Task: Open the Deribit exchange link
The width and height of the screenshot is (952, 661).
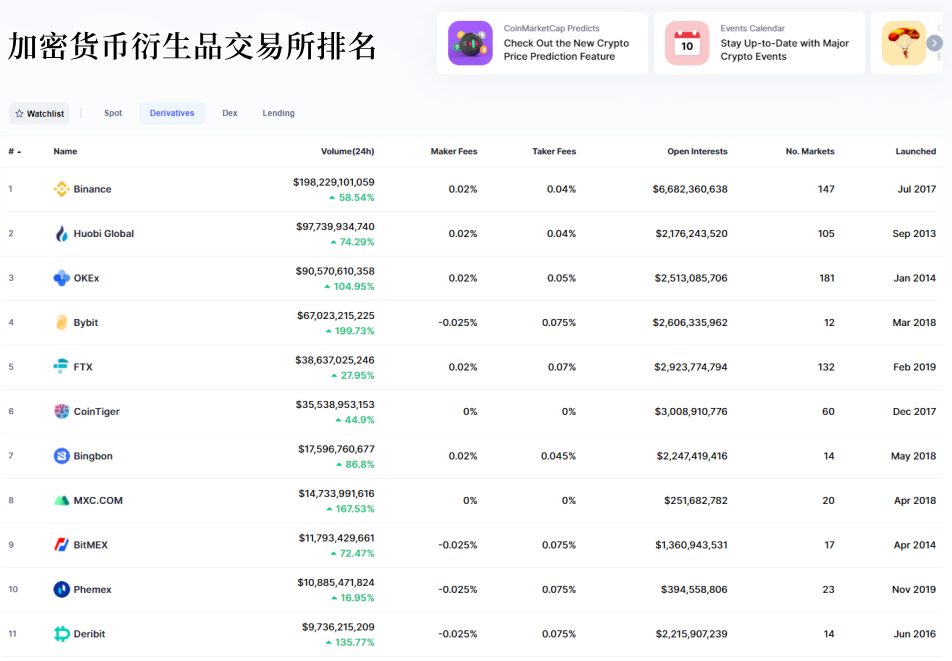Action: click(x=89, y=634)
